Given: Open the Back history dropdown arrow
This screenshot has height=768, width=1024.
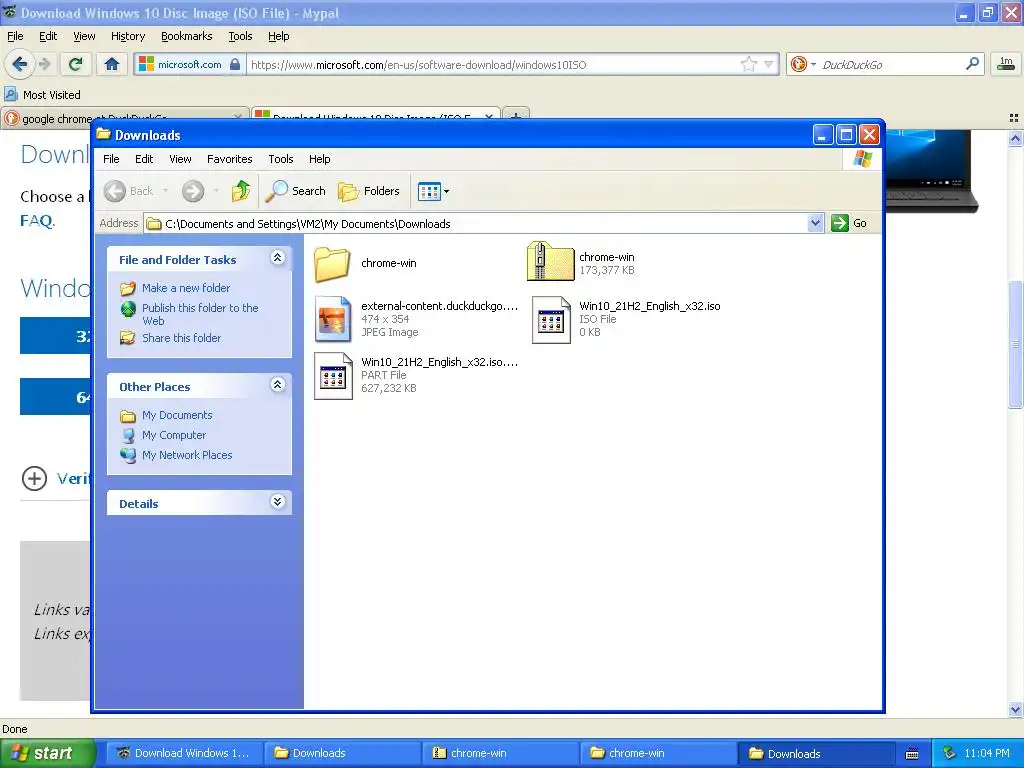Looking at the screenshot, I should tap(165, 191).
